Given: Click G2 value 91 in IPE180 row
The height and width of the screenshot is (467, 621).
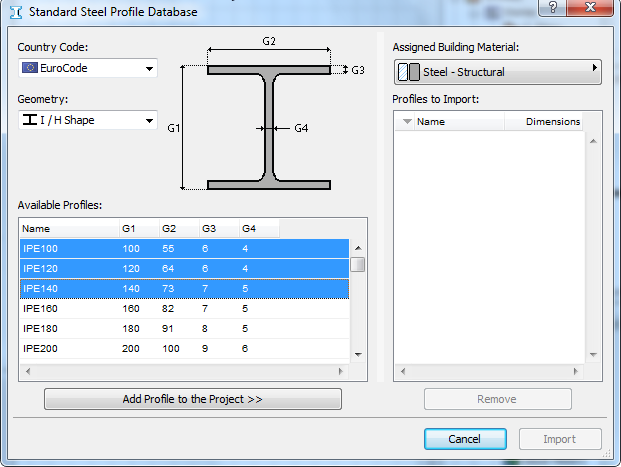Looking at the screenshot, I should (168, 328).
